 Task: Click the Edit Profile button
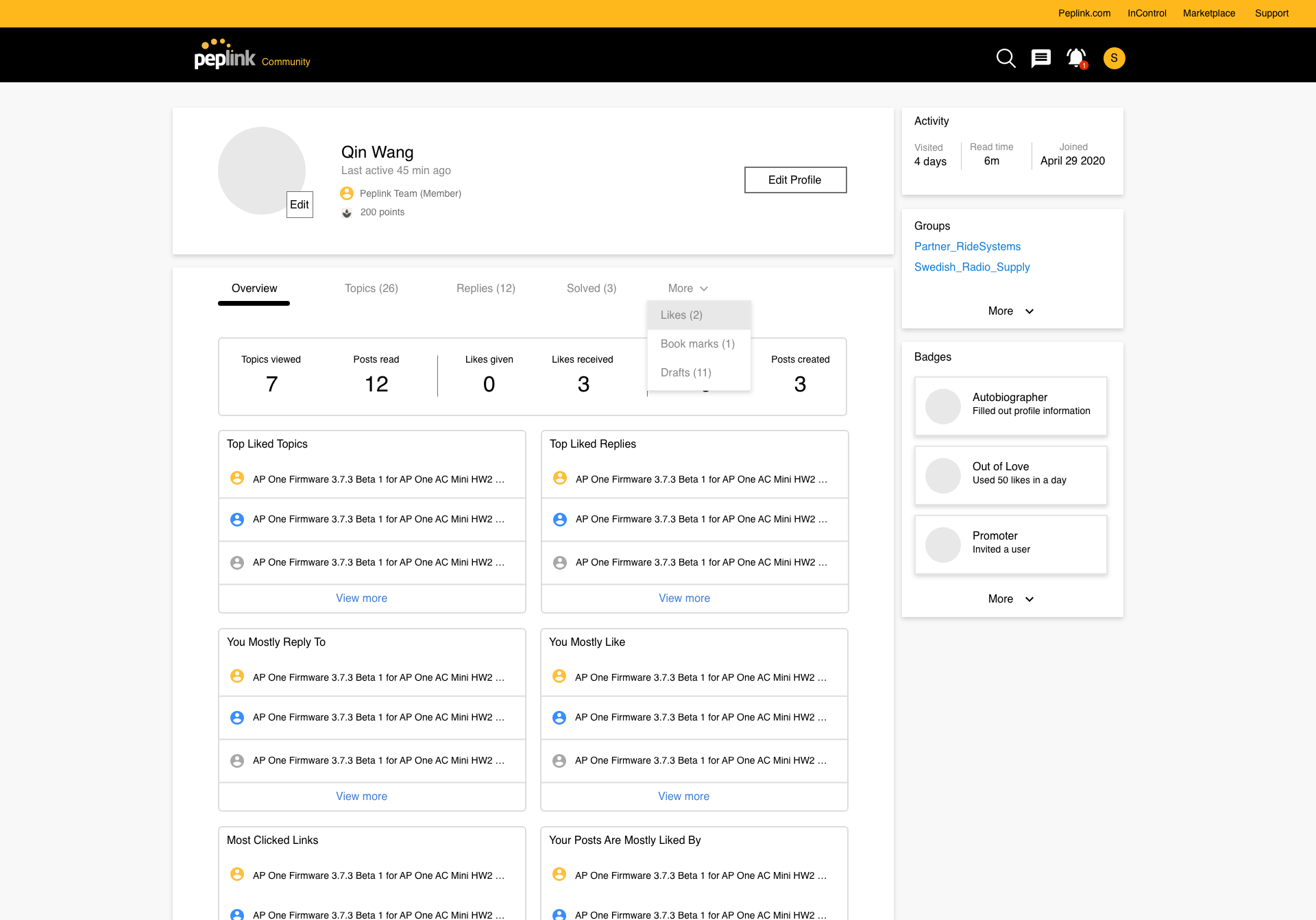(x=795, y=180)
